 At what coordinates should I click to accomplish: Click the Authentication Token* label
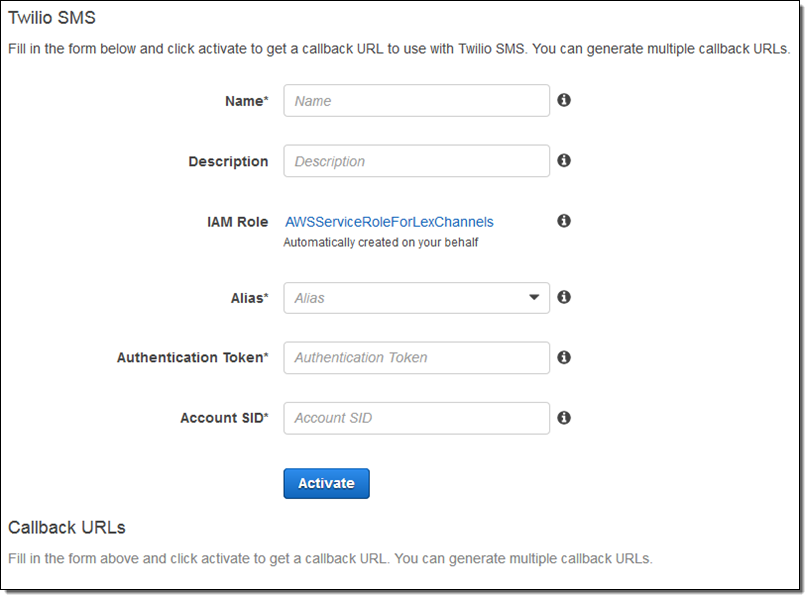click(192, 358)
